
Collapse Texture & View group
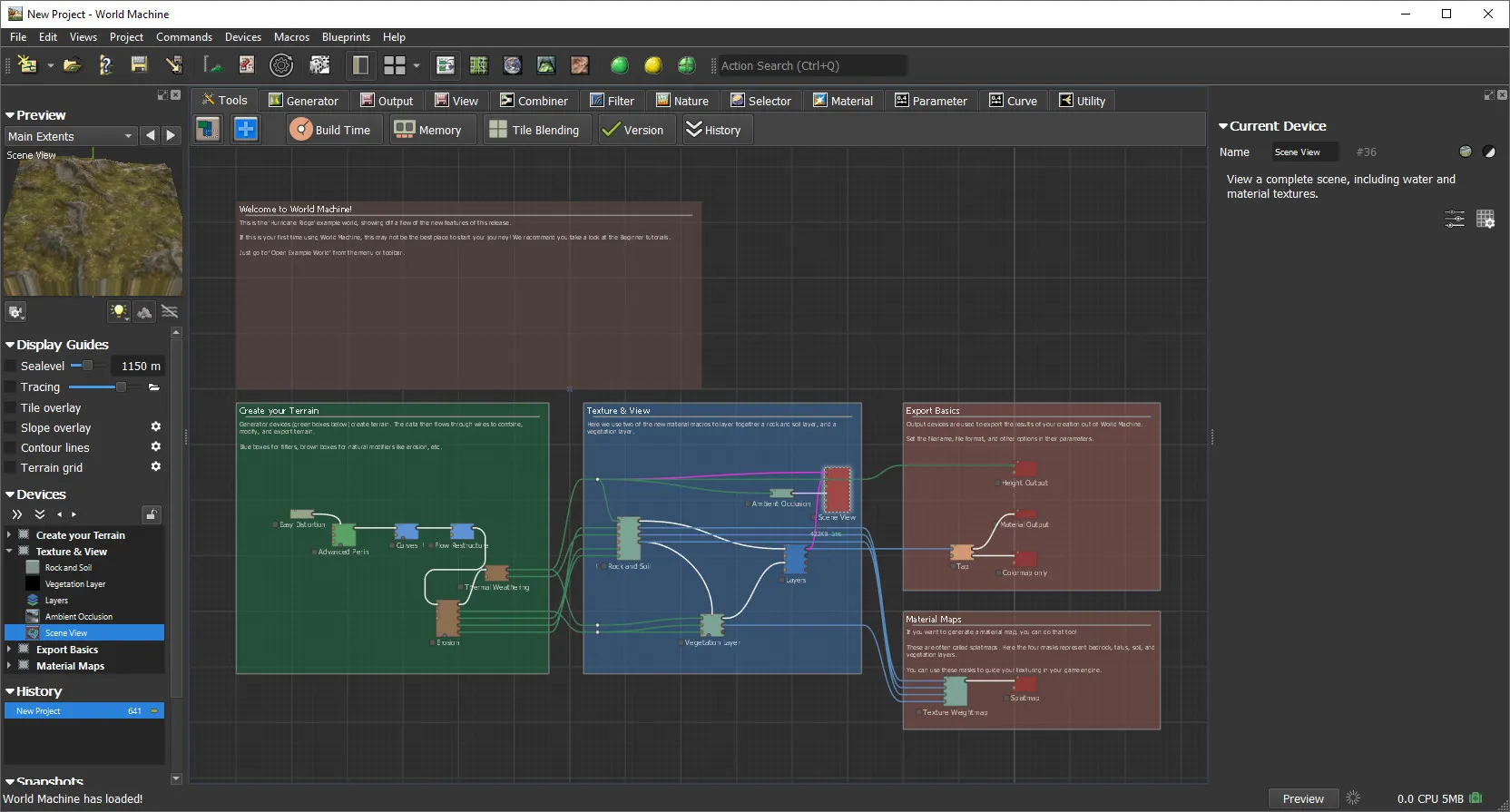pos(9,552)
